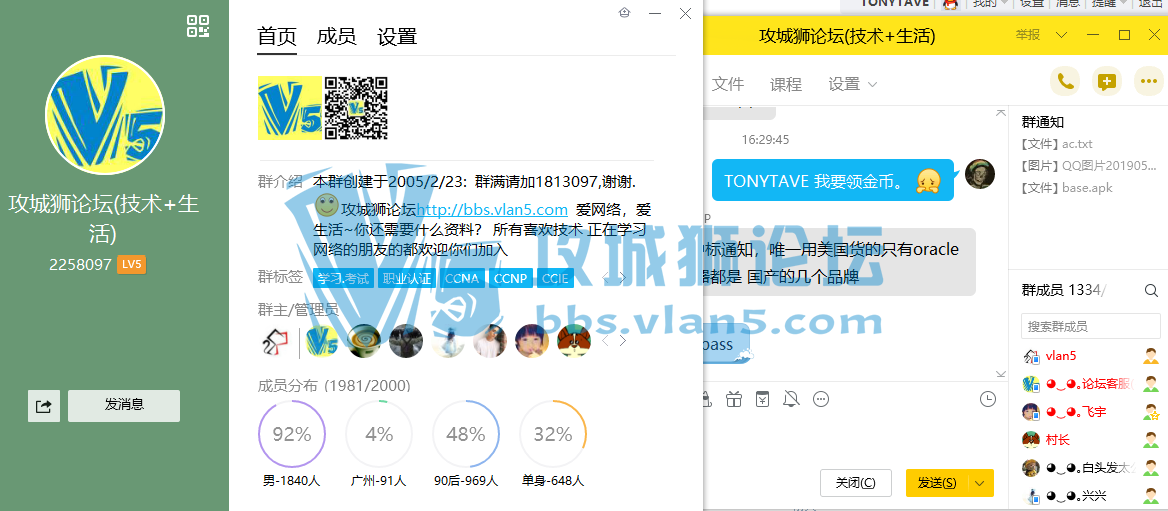
Task: Open 【文件】ac.txt in group notices
Action: point(1057,144)
